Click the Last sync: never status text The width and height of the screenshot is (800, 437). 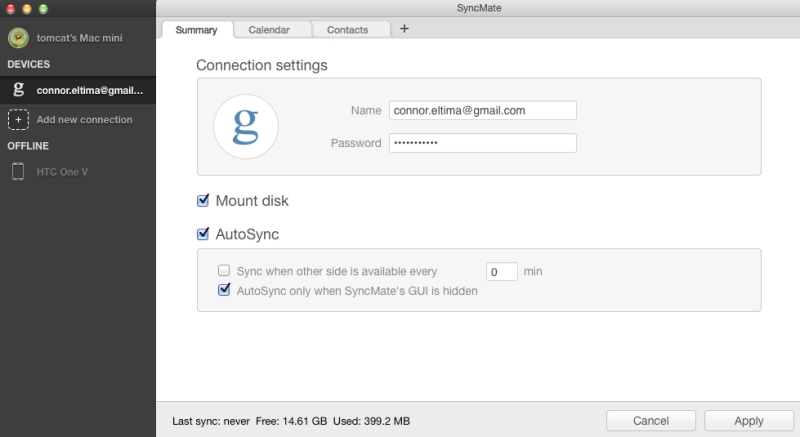pos(211,421)
